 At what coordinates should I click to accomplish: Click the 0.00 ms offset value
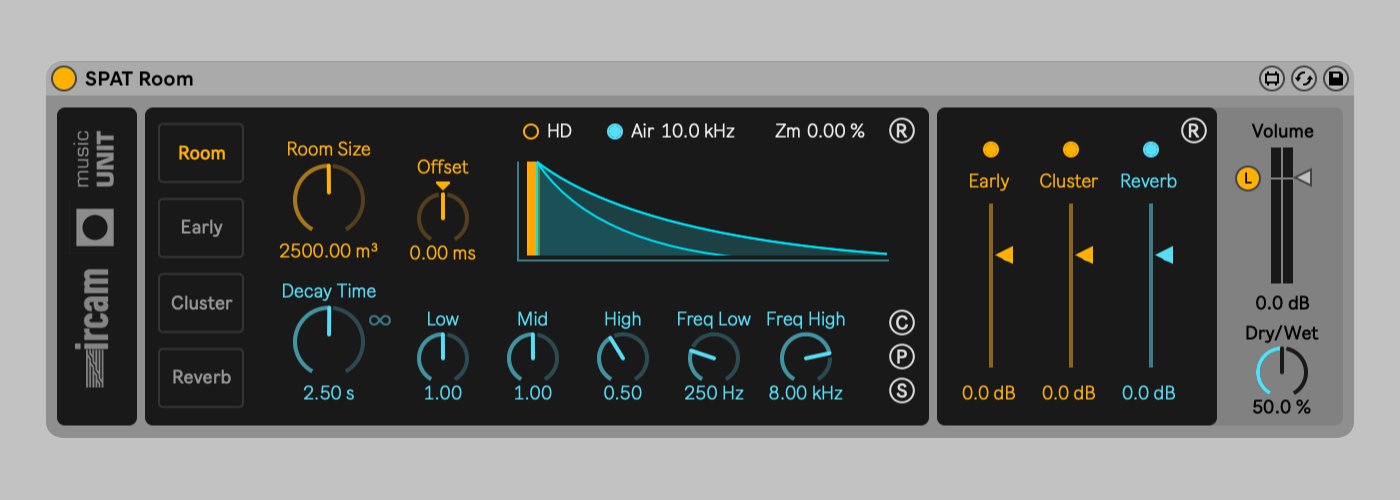[443, 253]
